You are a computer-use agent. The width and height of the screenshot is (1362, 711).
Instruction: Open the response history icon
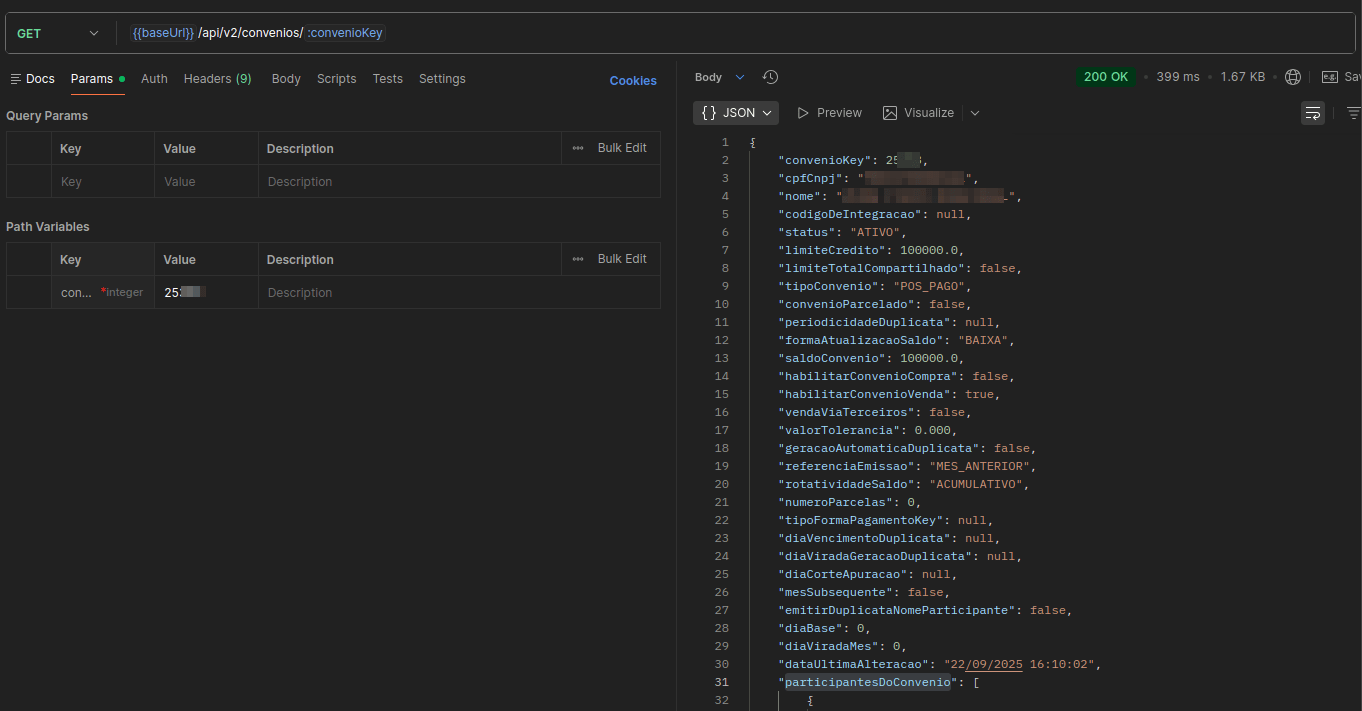click(x=770, y=77)
